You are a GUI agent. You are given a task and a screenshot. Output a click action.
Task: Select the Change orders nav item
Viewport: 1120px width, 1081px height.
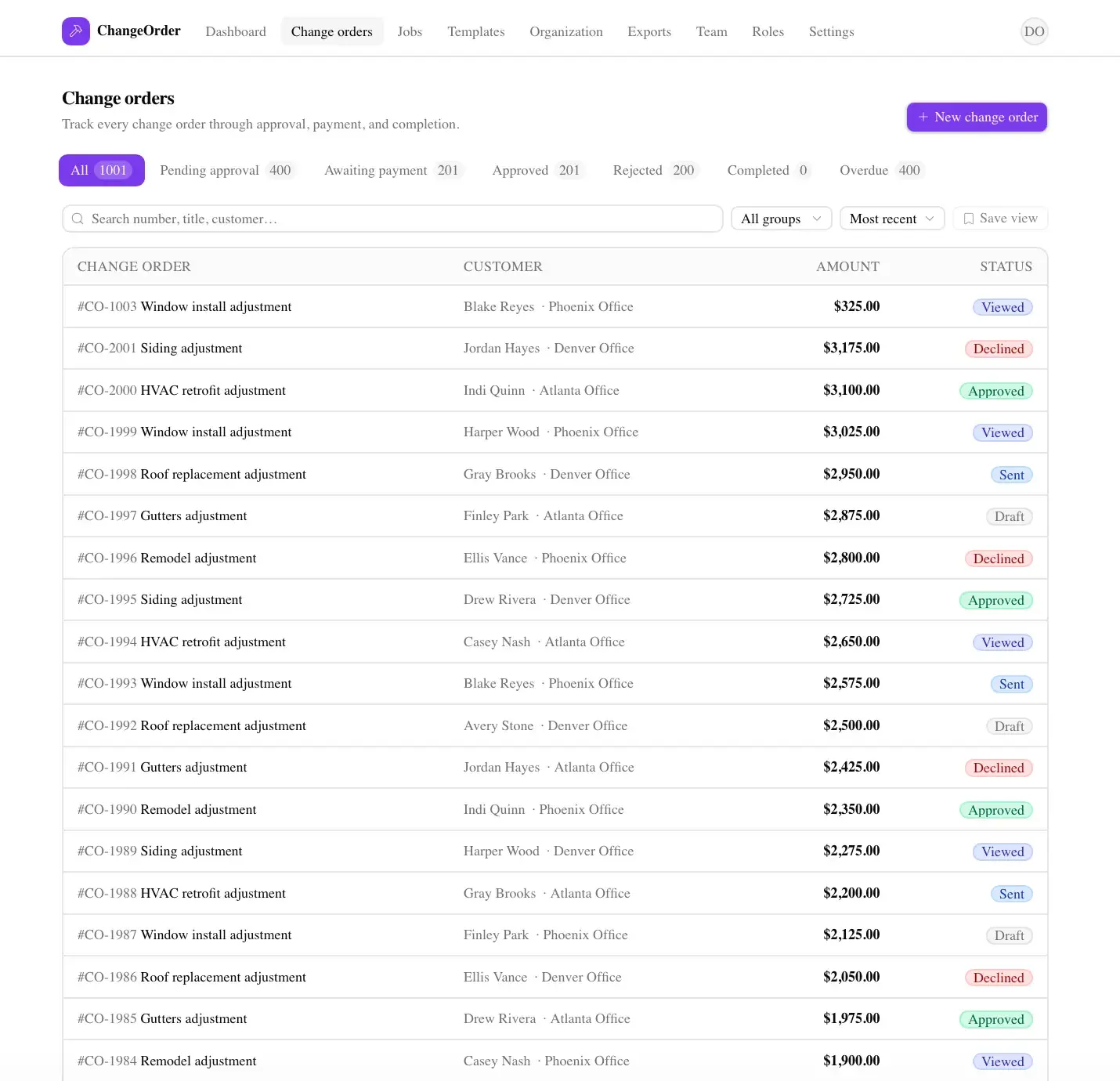tap(332, 31)
